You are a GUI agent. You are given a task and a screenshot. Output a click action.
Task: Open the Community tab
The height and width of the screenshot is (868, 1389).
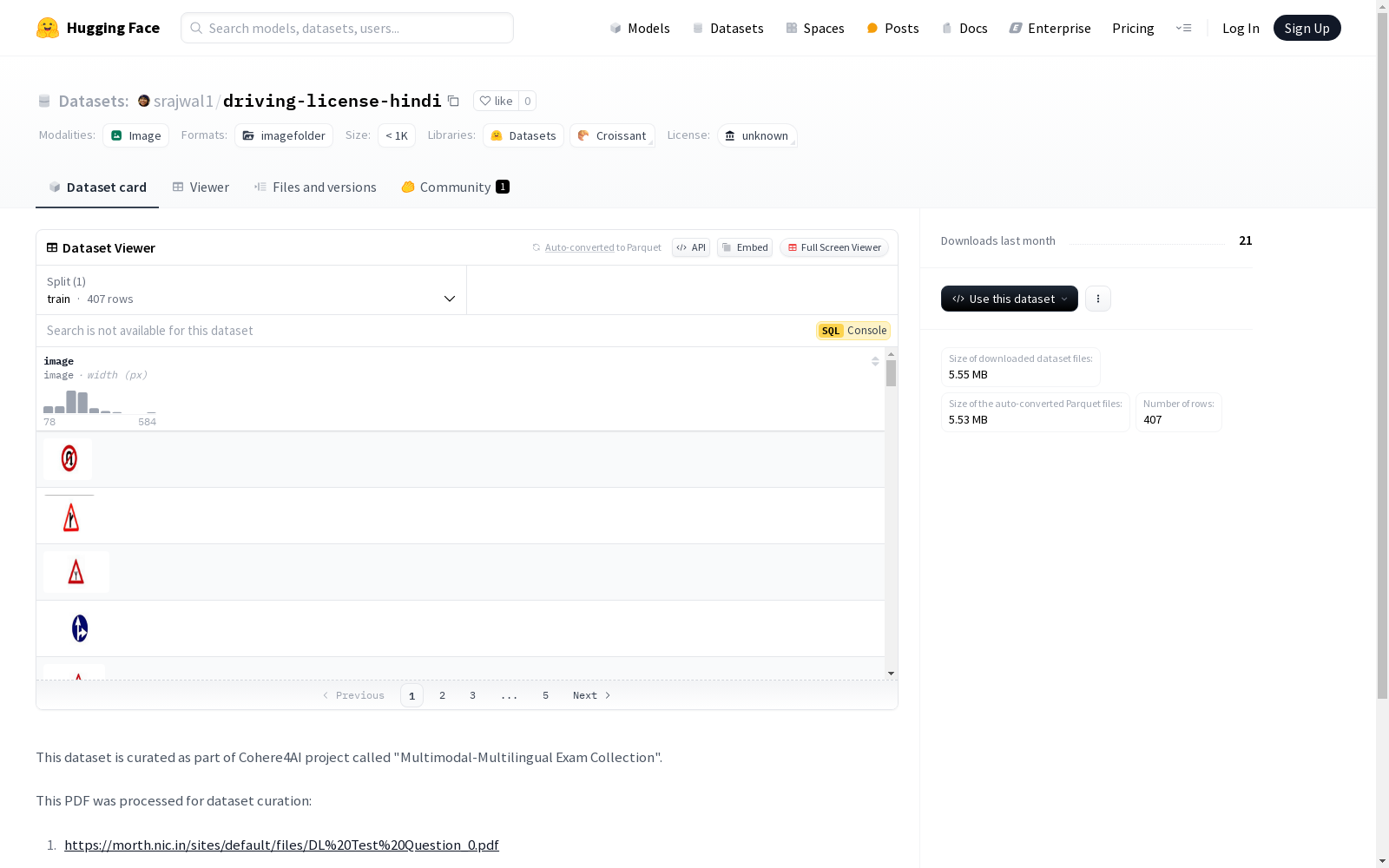pos(455,187)
